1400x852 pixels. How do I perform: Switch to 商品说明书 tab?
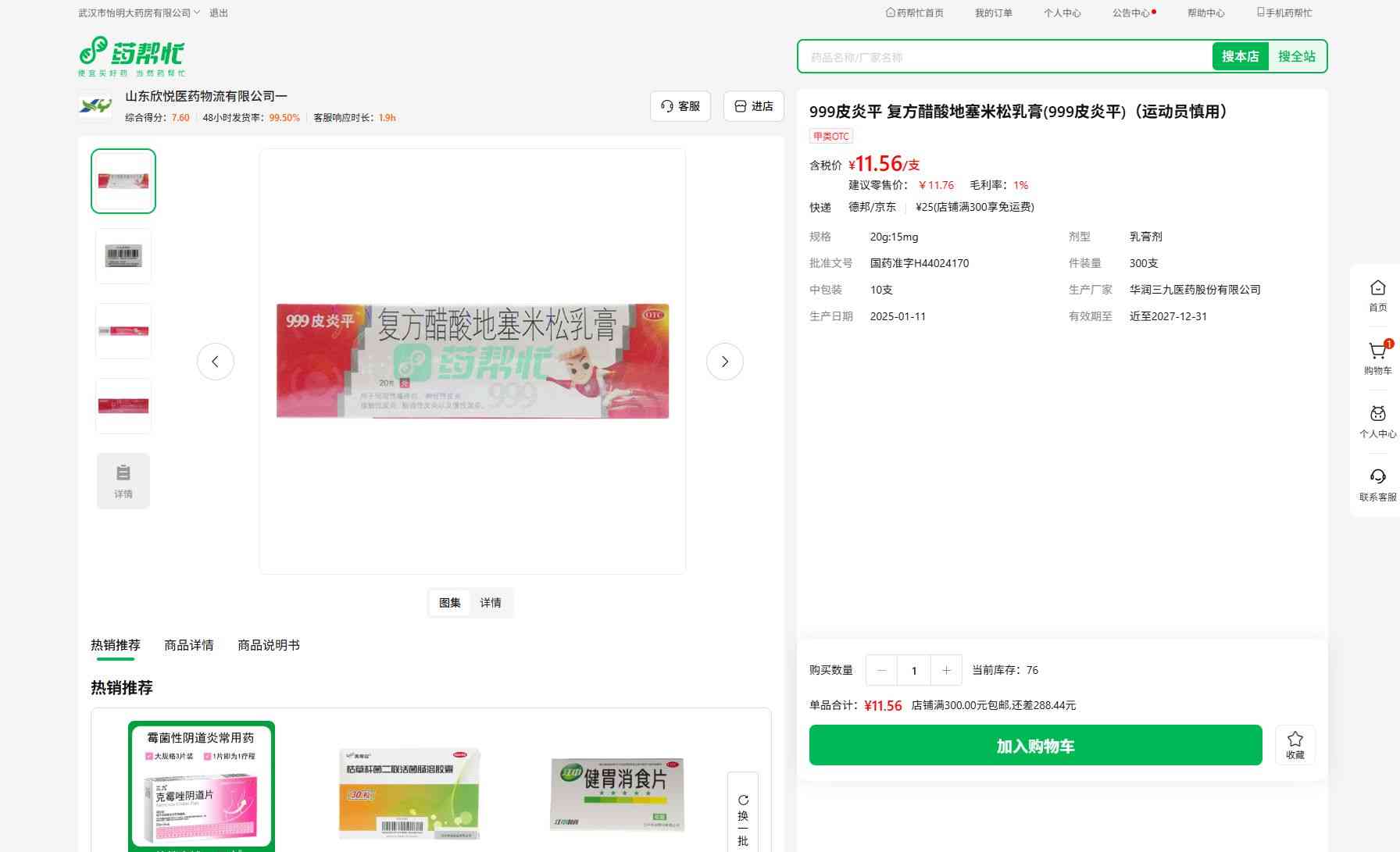(x=268, y=645)
